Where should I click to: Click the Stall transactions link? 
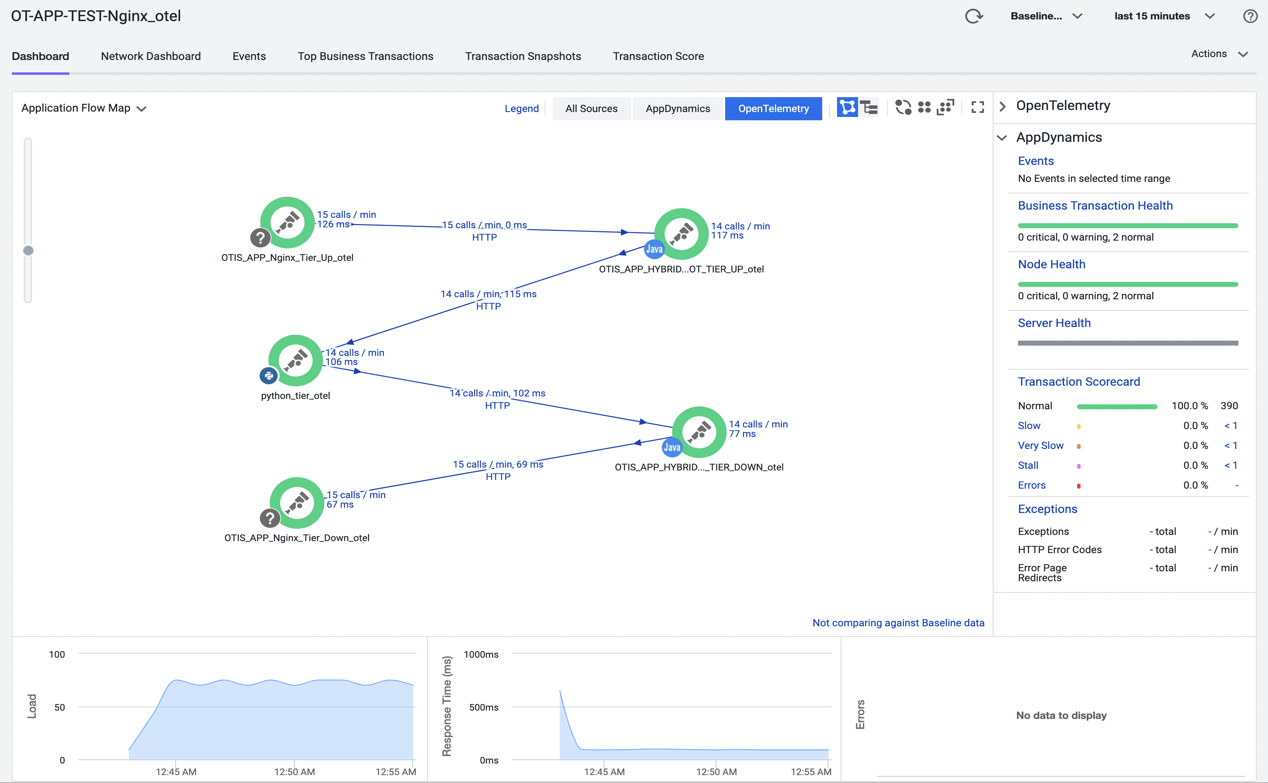point(1028,465)
